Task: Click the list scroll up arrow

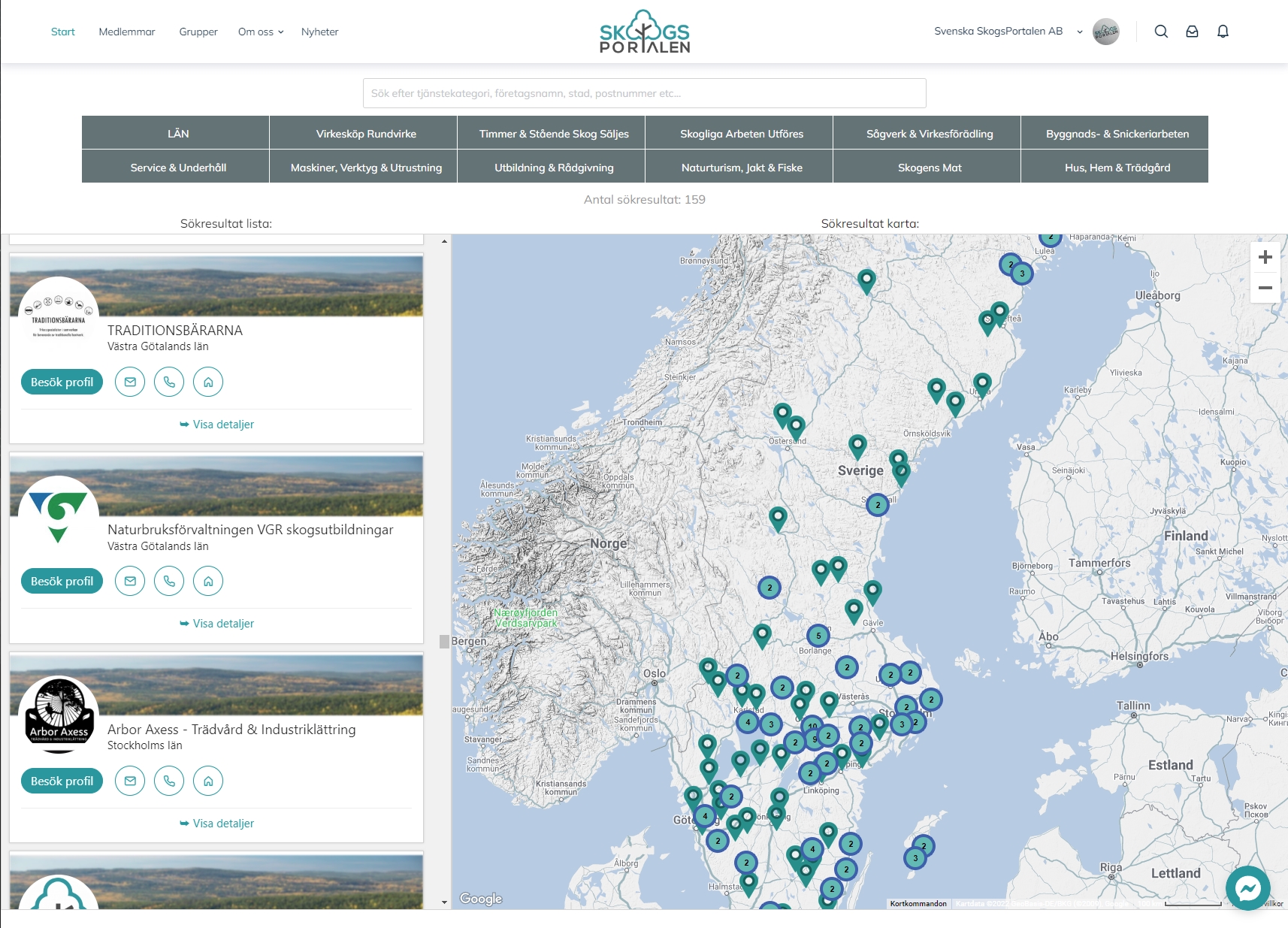Action: [x=444, y=241]
